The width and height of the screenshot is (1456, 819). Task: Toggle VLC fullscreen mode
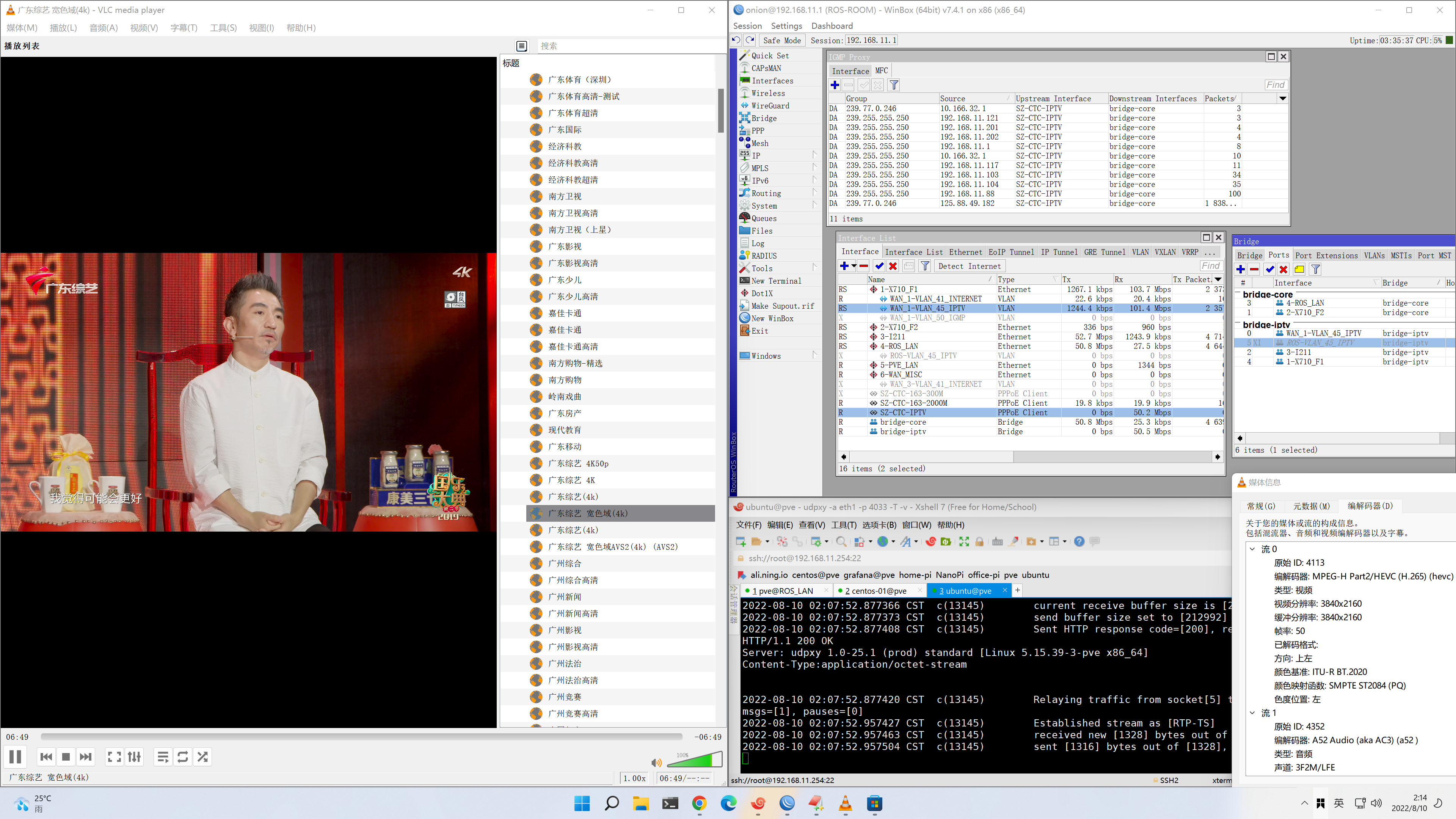click(x=114, y=757)
